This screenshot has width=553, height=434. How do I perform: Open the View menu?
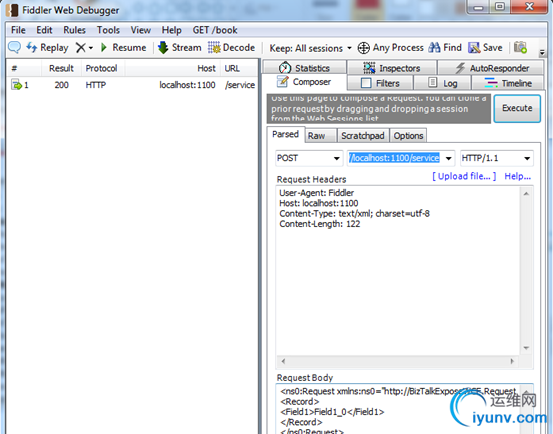tap(141, 30)
